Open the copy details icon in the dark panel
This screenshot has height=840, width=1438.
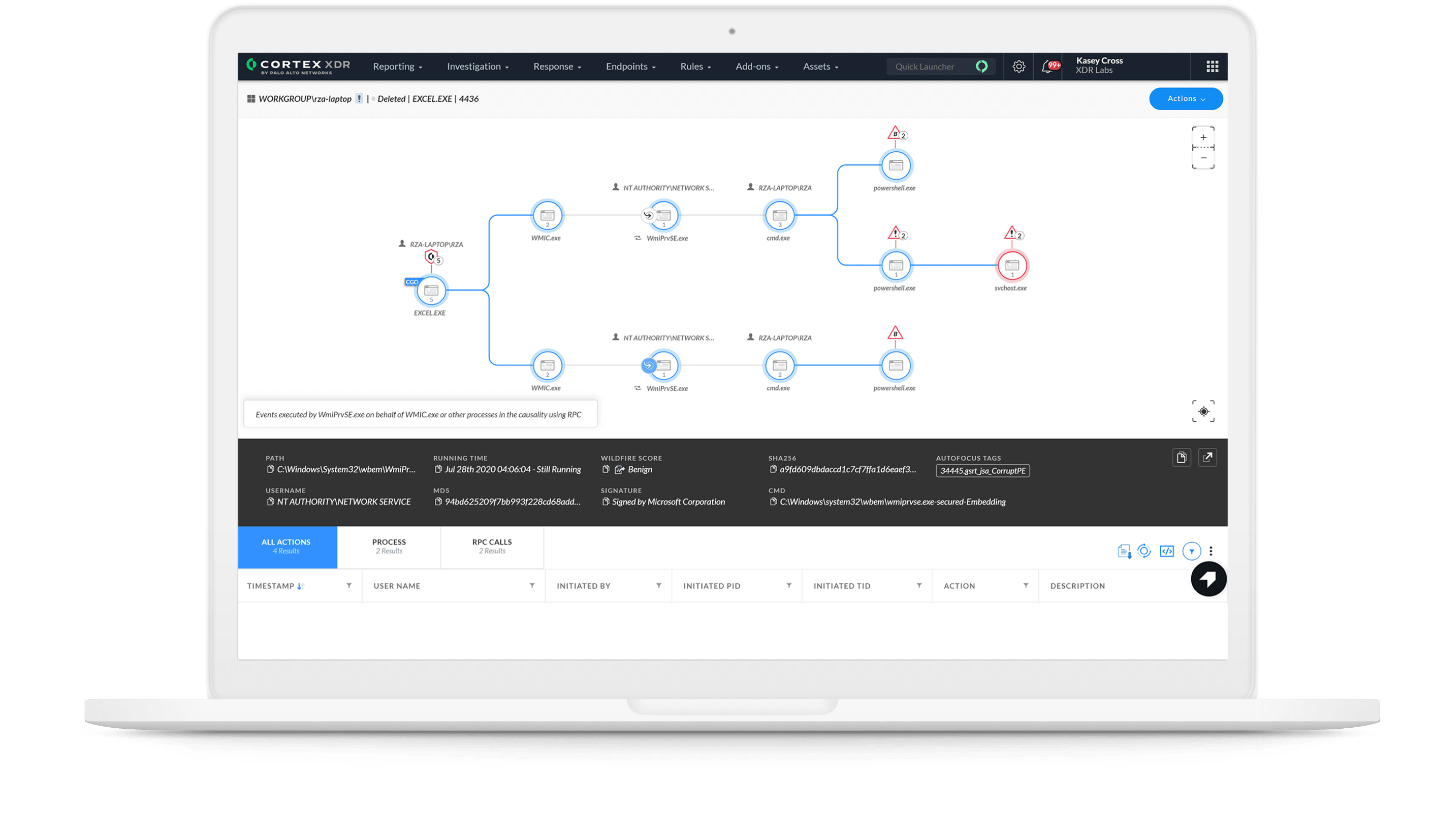1181,457
